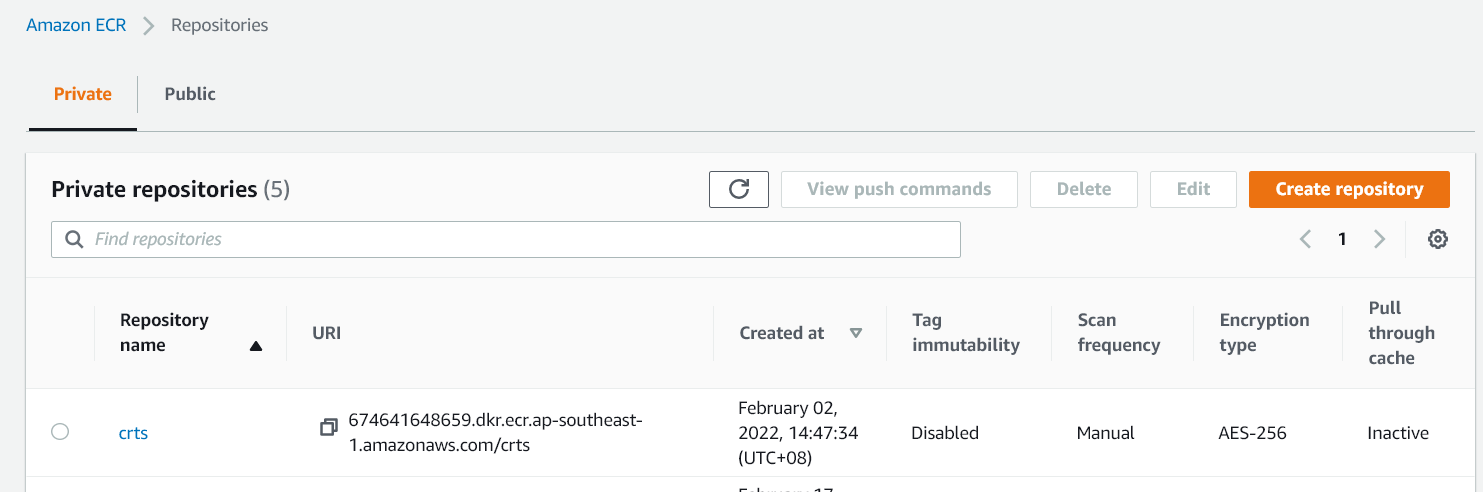Open the crts repository link
This screenshot has width=1483, height=492.
(x=133, y=433)
